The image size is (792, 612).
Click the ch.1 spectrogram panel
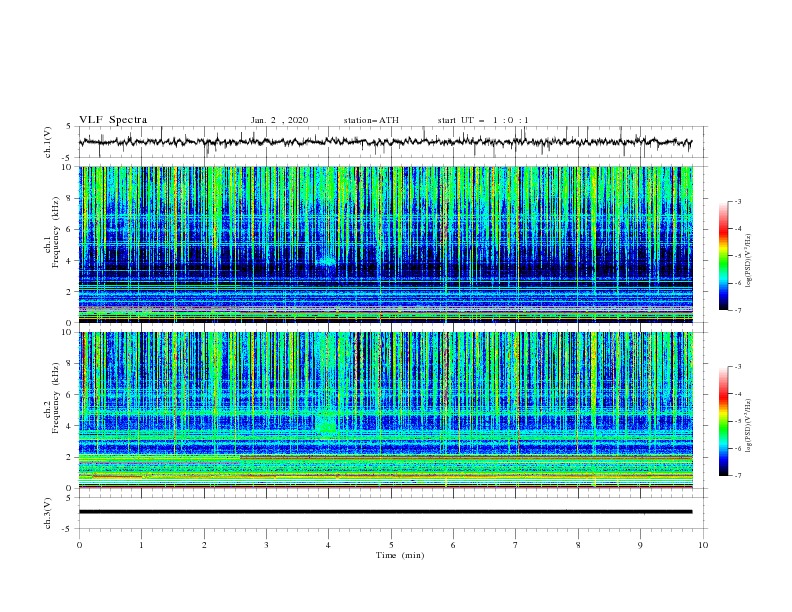pos(385,244)
